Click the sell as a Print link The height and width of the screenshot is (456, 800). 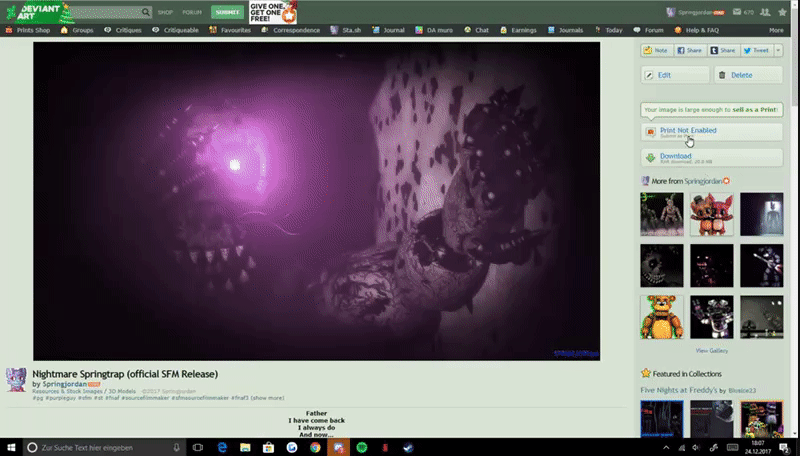click(754, 110)
